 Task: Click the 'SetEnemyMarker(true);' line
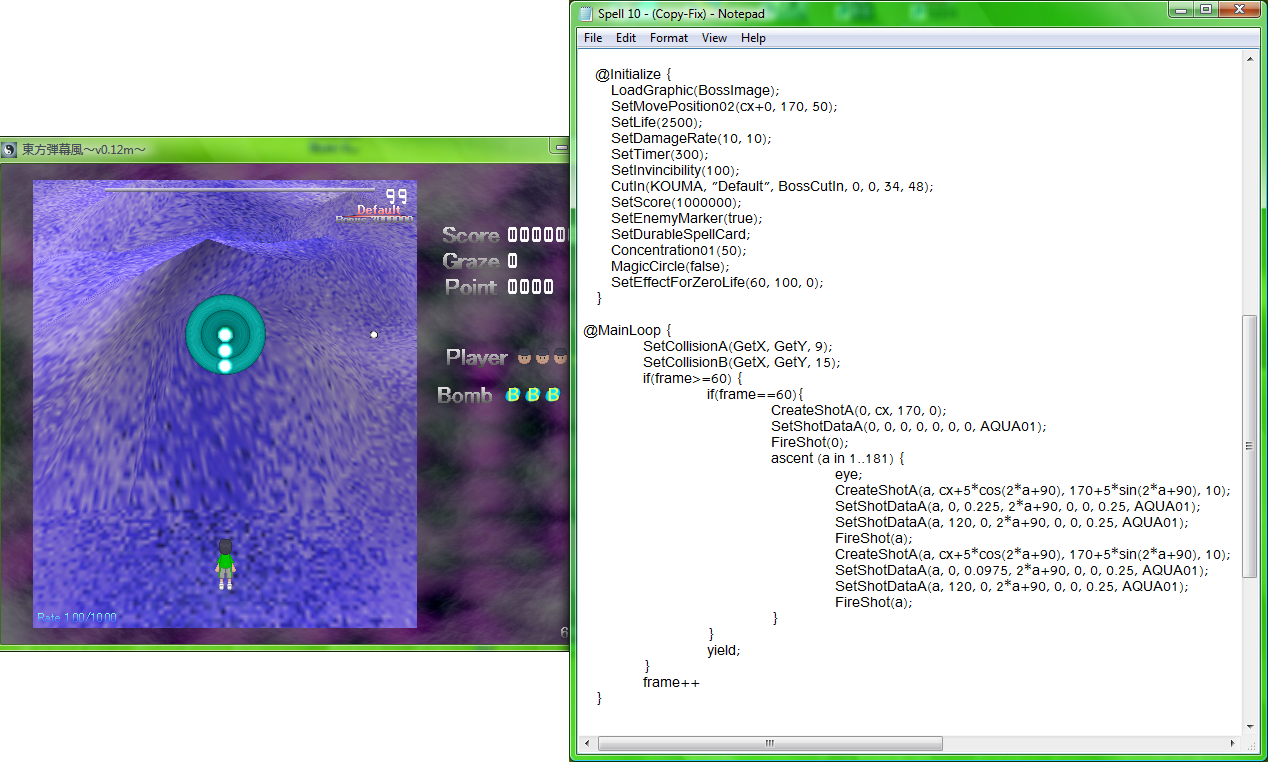pos(686,218)
